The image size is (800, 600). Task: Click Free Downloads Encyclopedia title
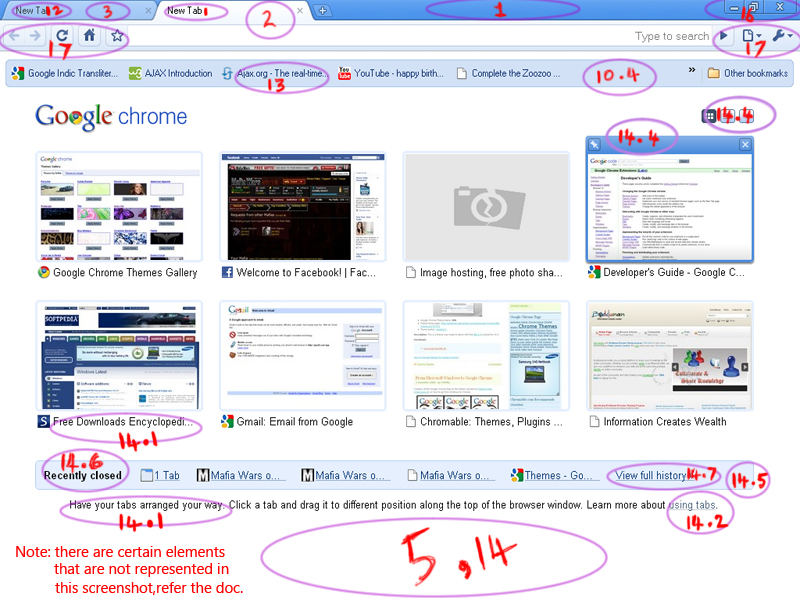tap(123, 421)
